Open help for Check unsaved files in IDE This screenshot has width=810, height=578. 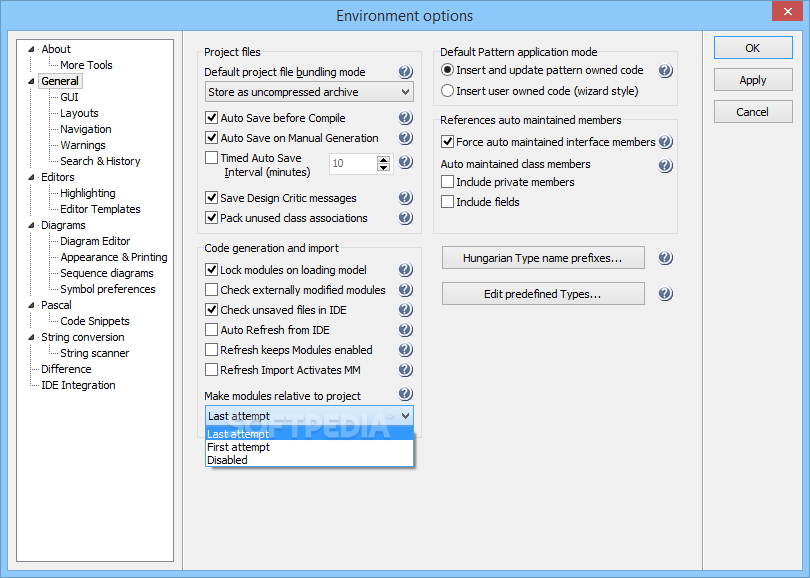point(406,310)
